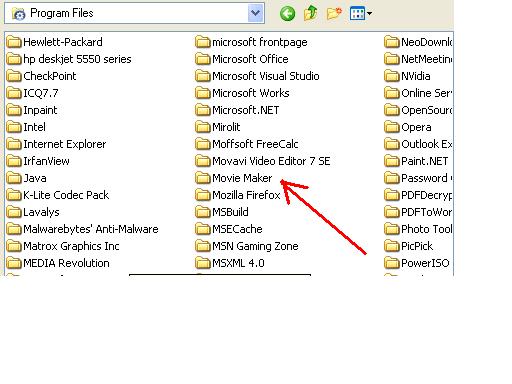Select the Java folder icon
Screen dimensions: 512x384
click(x=14, y=178)
